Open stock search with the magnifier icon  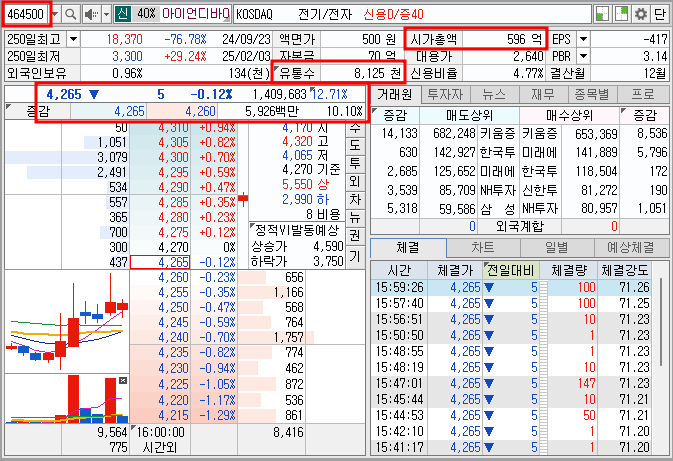coord(71,14)
